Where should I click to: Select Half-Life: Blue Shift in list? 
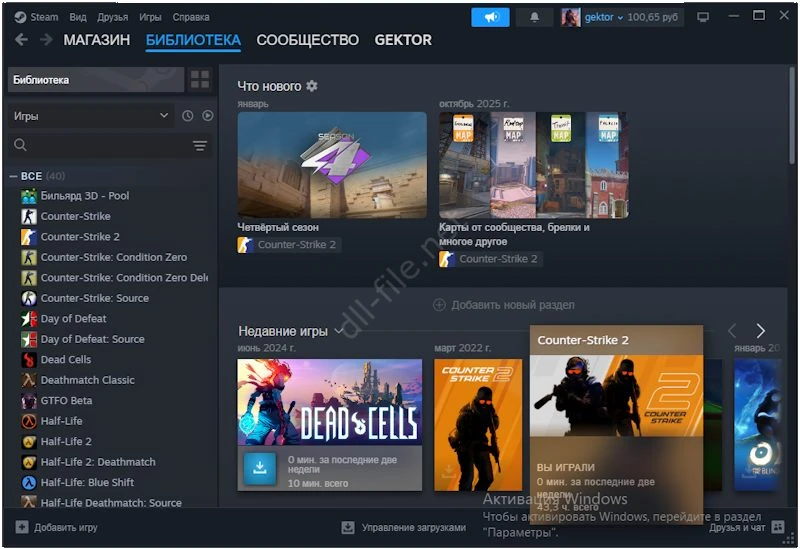point(87,482)
